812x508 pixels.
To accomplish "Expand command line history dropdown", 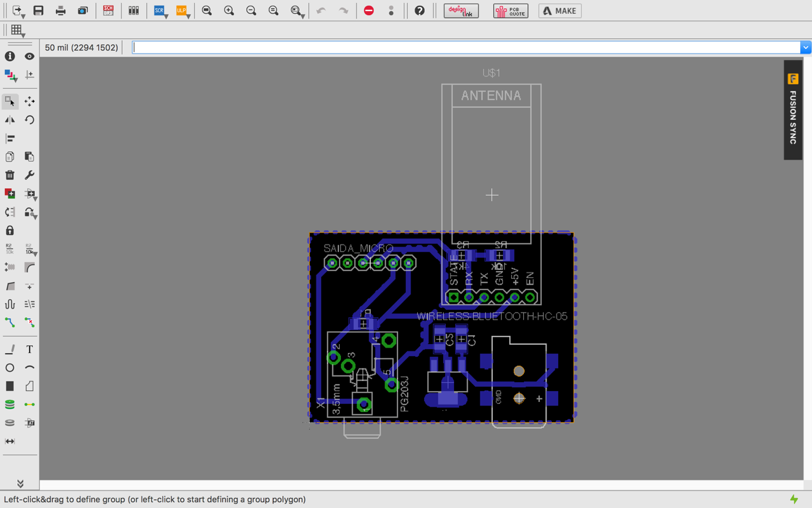I will point(805,48).
